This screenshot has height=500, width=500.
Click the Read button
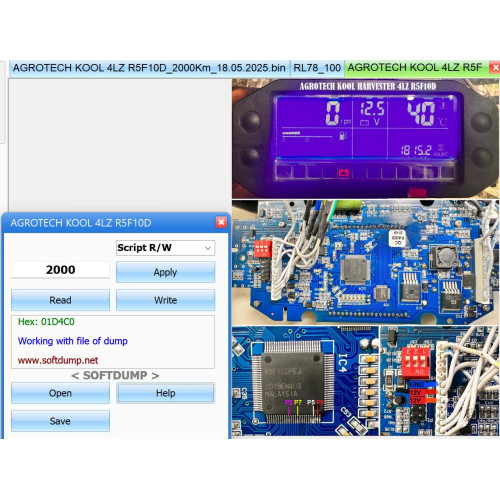pyautogui.click(x=60, y=300)
